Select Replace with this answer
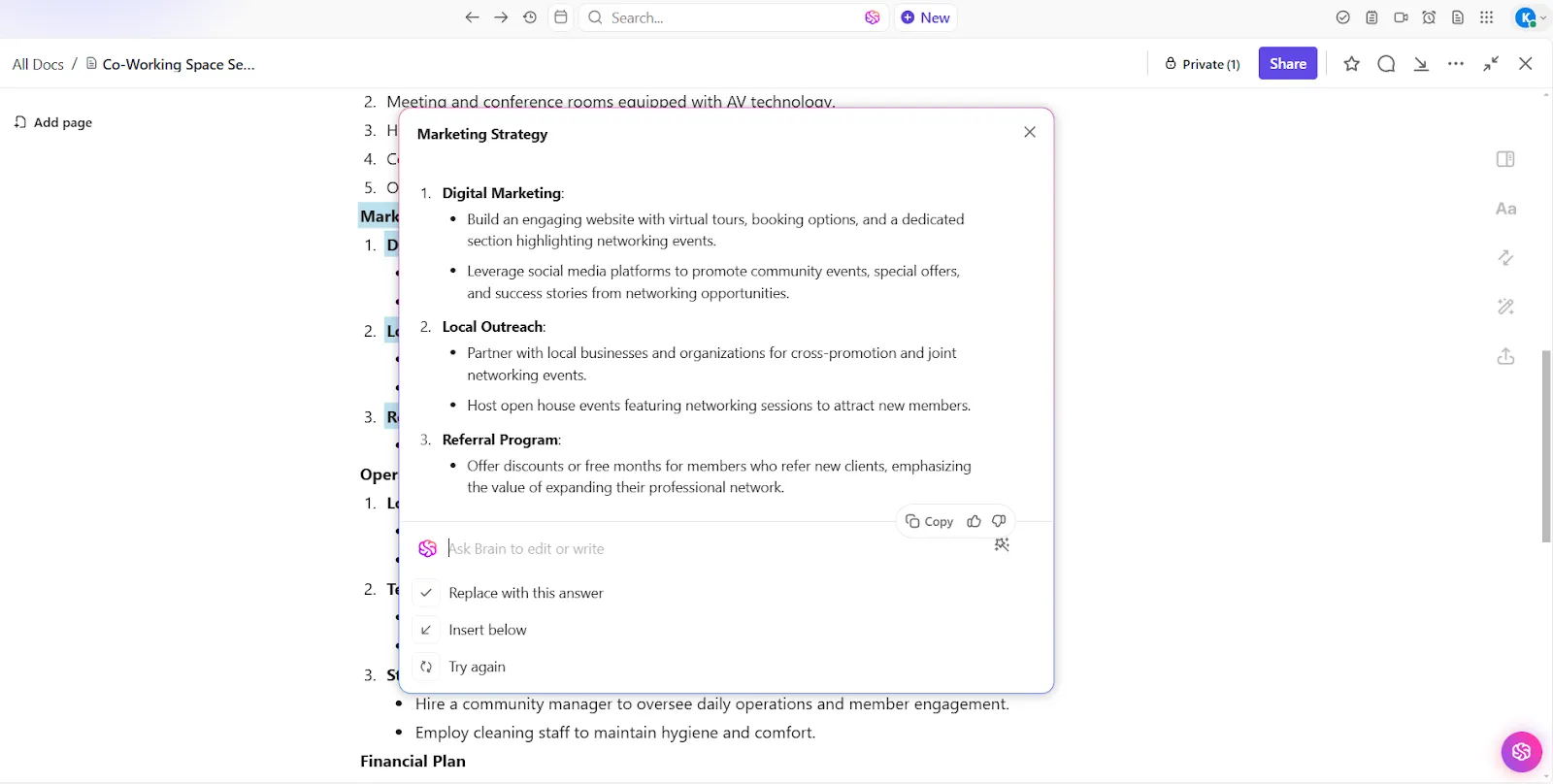Viewport: 1553px width, 784px height. pyautogui.click(x=525, y=593)
